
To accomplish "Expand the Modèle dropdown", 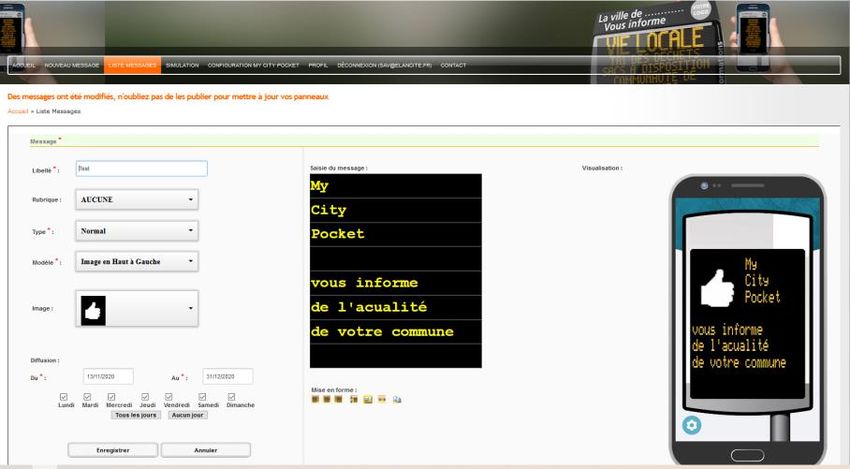I will (x=137, y=262).
